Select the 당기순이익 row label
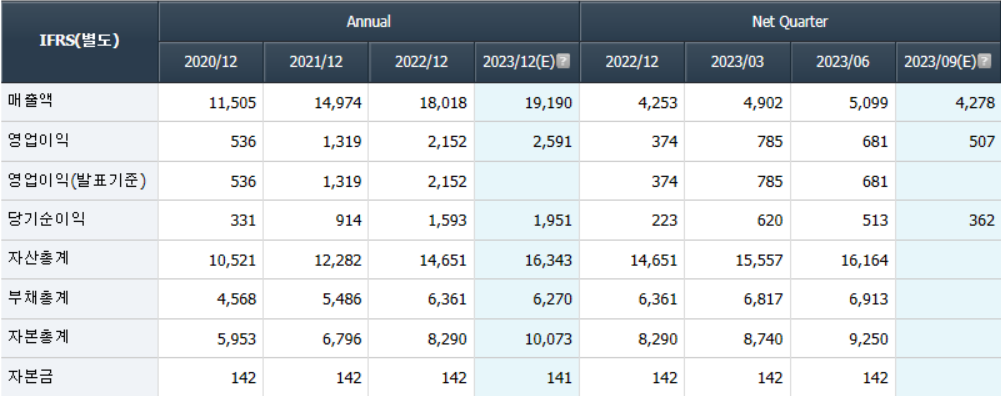 click(46, 219)
